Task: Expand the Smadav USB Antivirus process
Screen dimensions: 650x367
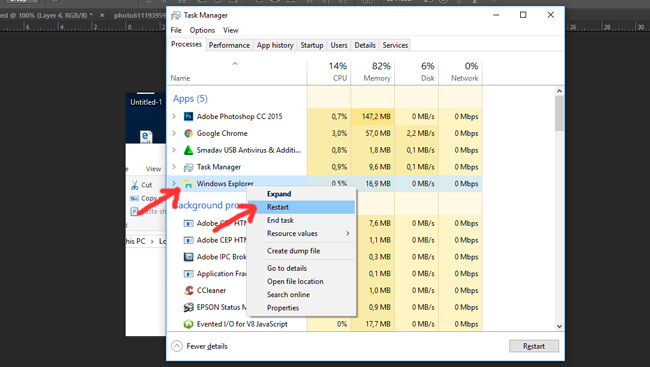Action: coord(174,150)
